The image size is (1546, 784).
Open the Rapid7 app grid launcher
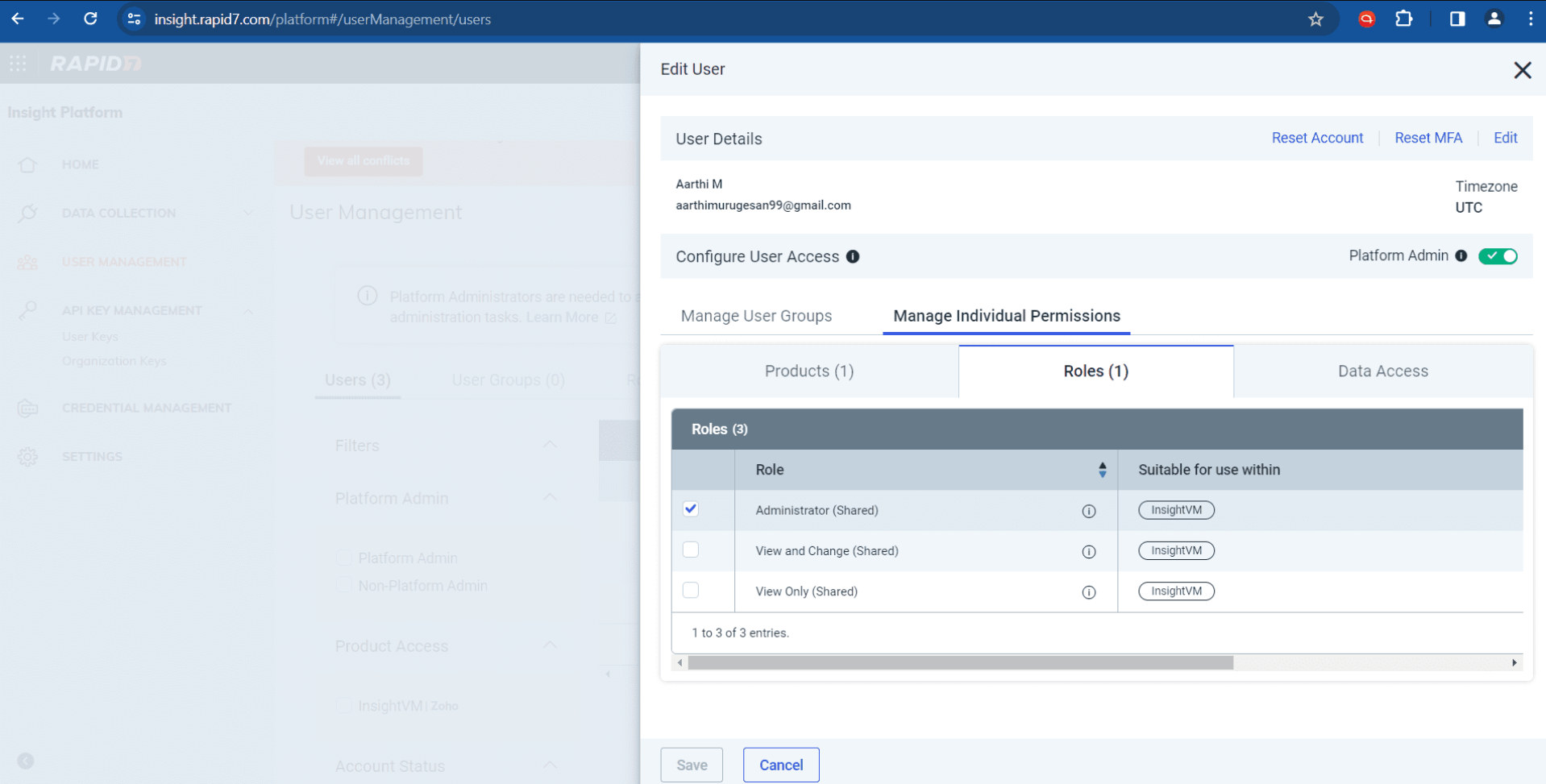[18, 63]
